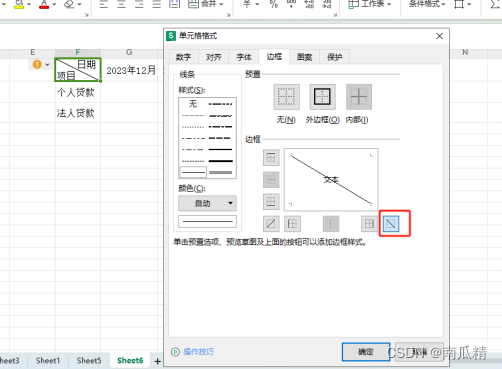
Task: Click the font color A icon
Action: coord(44,4)
